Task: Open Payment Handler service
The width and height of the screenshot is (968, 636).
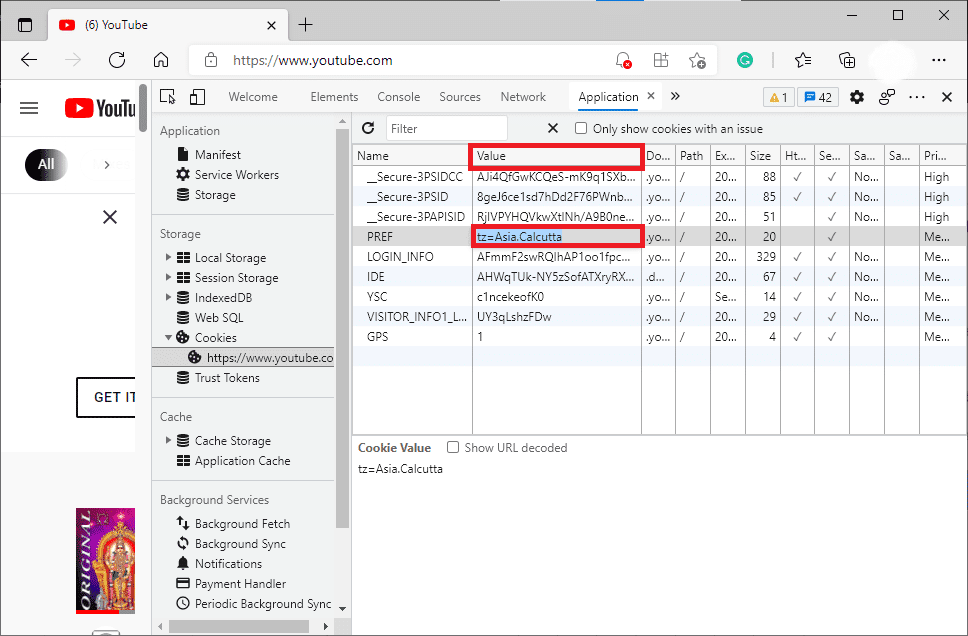Action: click(240, 584)
